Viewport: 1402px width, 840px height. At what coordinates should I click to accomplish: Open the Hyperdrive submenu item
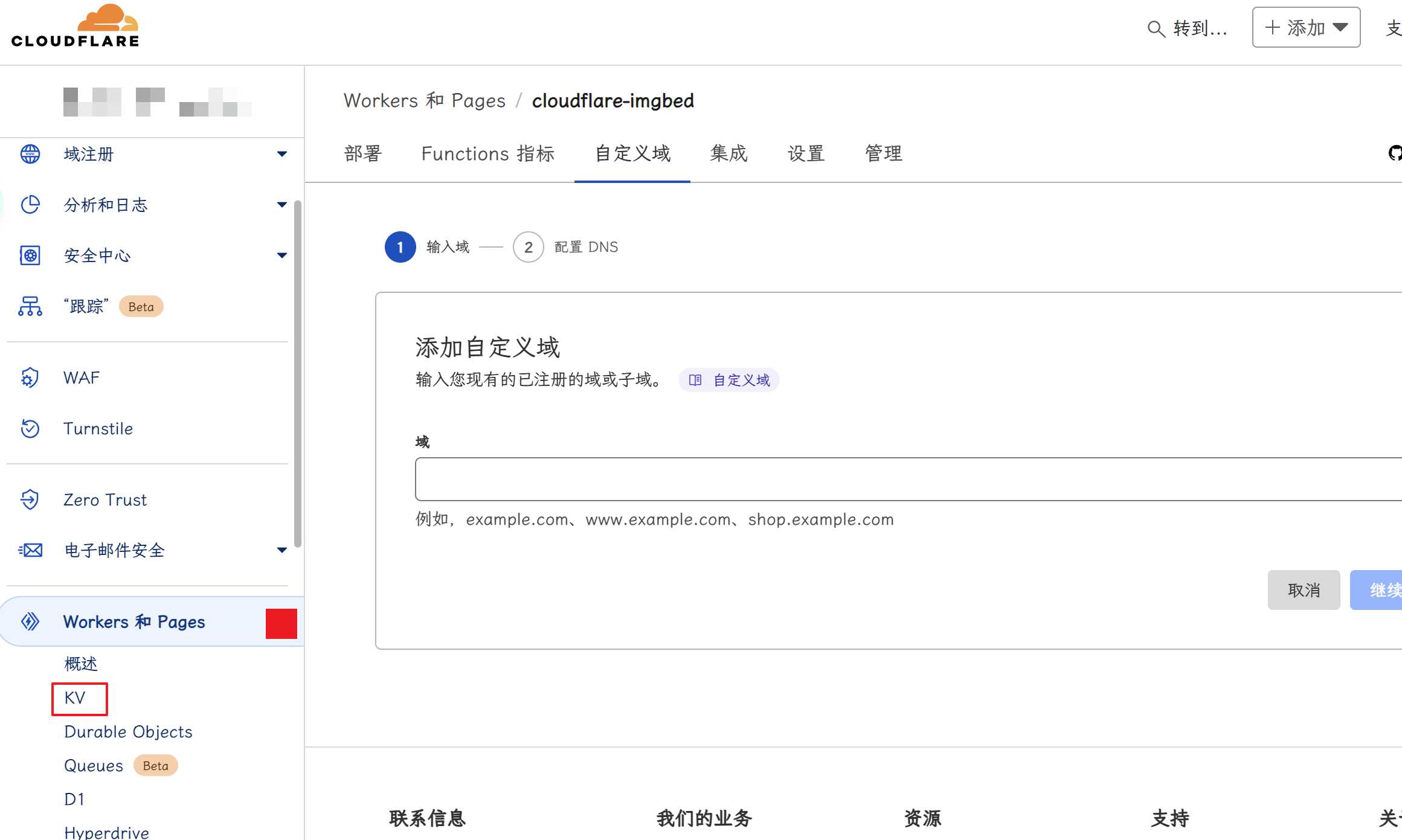106,832
